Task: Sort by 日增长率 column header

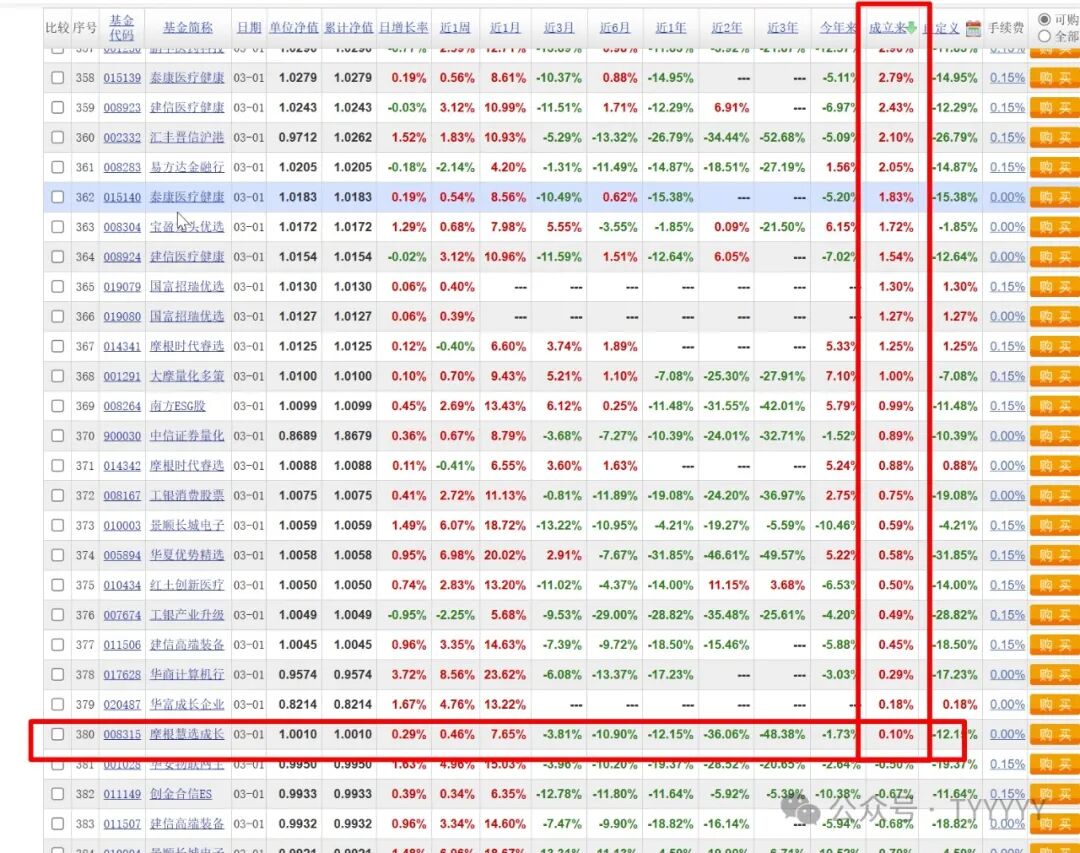Action: (x=404, y=28)
